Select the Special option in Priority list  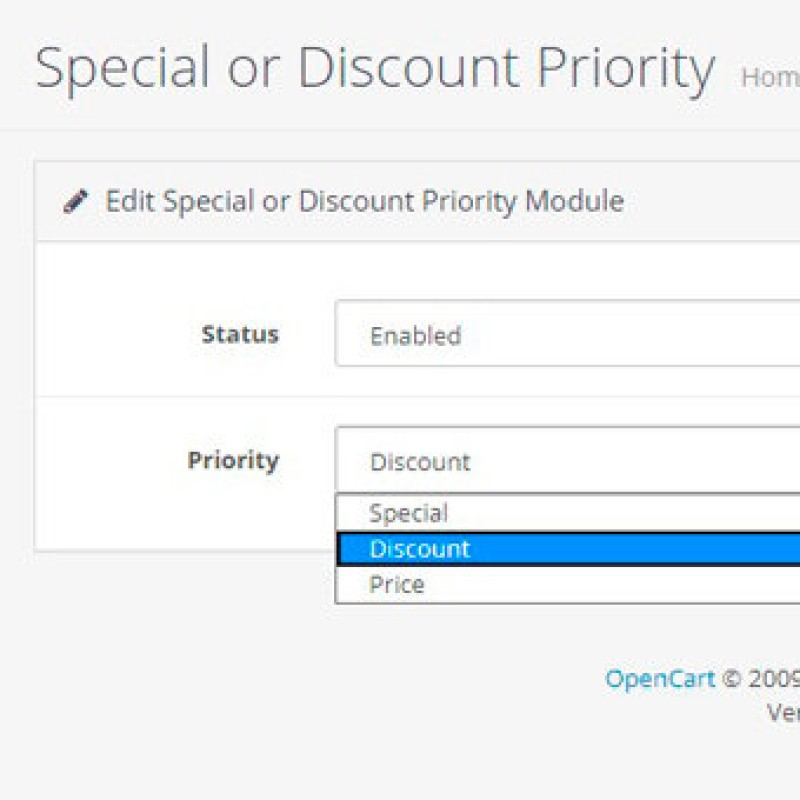409,514
